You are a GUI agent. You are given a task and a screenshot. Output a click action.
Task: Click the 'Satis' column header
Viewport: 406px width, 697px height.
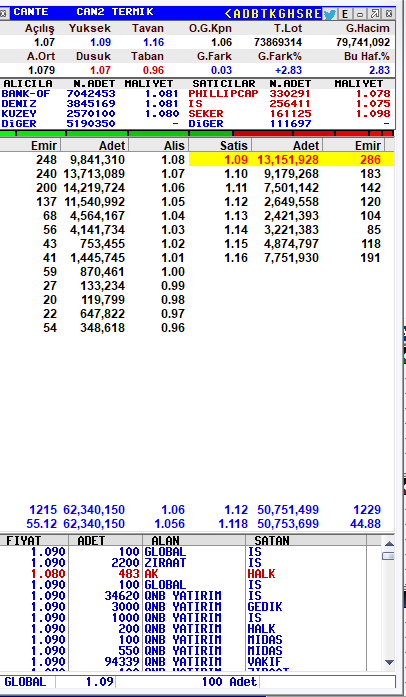[221, 145]
